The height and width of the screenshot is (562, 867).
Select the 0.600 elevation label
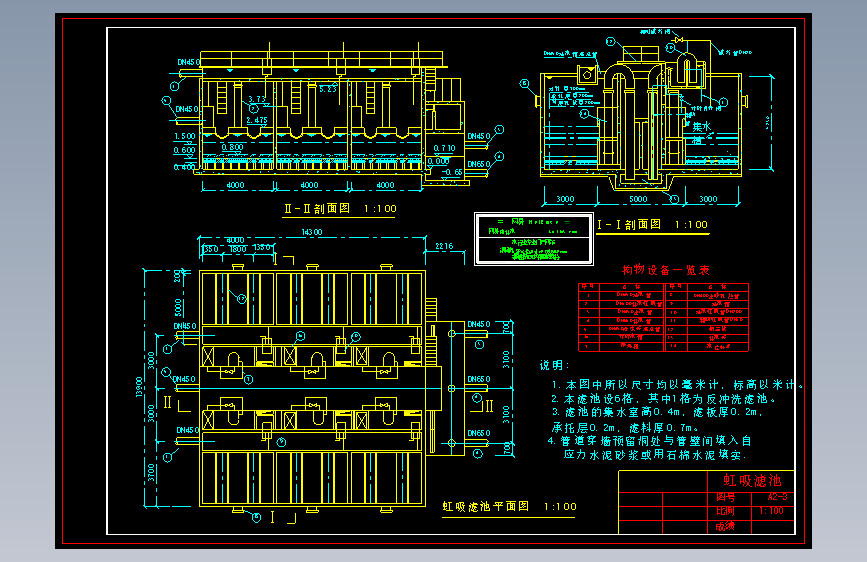[185, 150]
